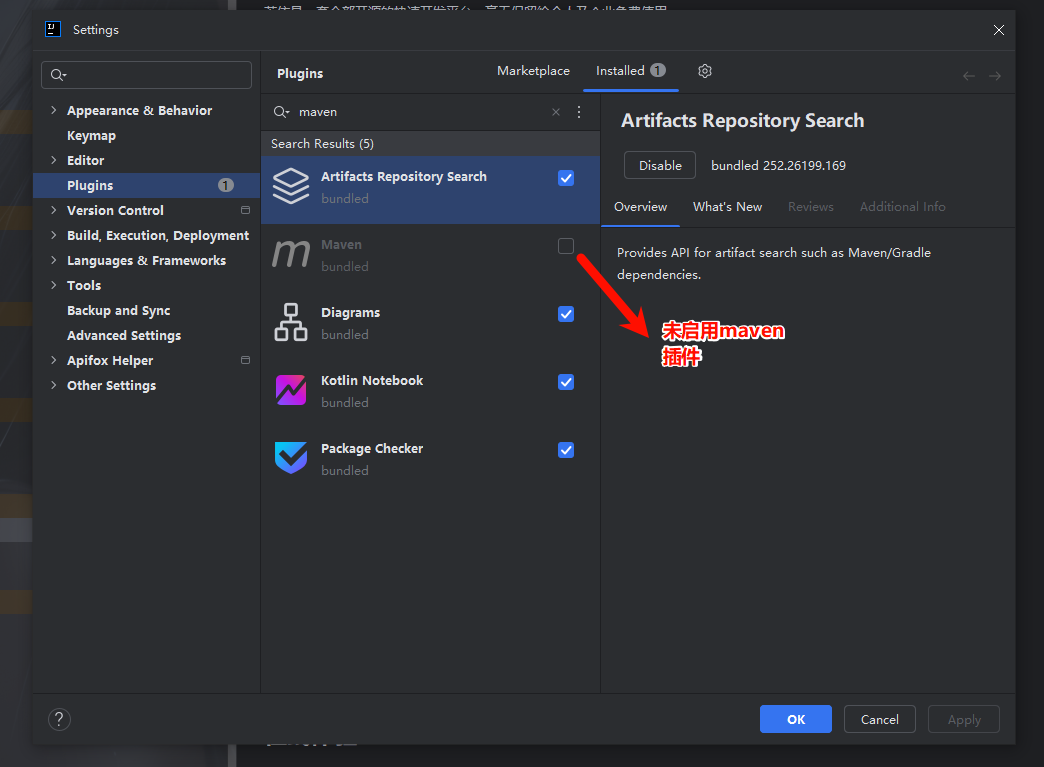
Task: Click the Apifox Helper project-level icon
Action: point(245,360)
